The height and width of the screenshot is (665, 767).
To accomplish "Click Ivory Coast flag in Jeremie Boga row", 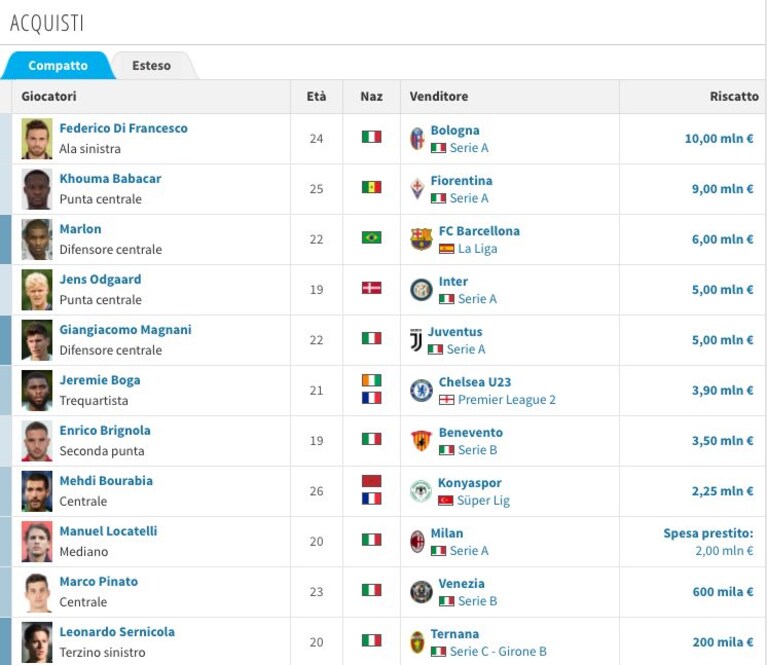I will (371, 380).
